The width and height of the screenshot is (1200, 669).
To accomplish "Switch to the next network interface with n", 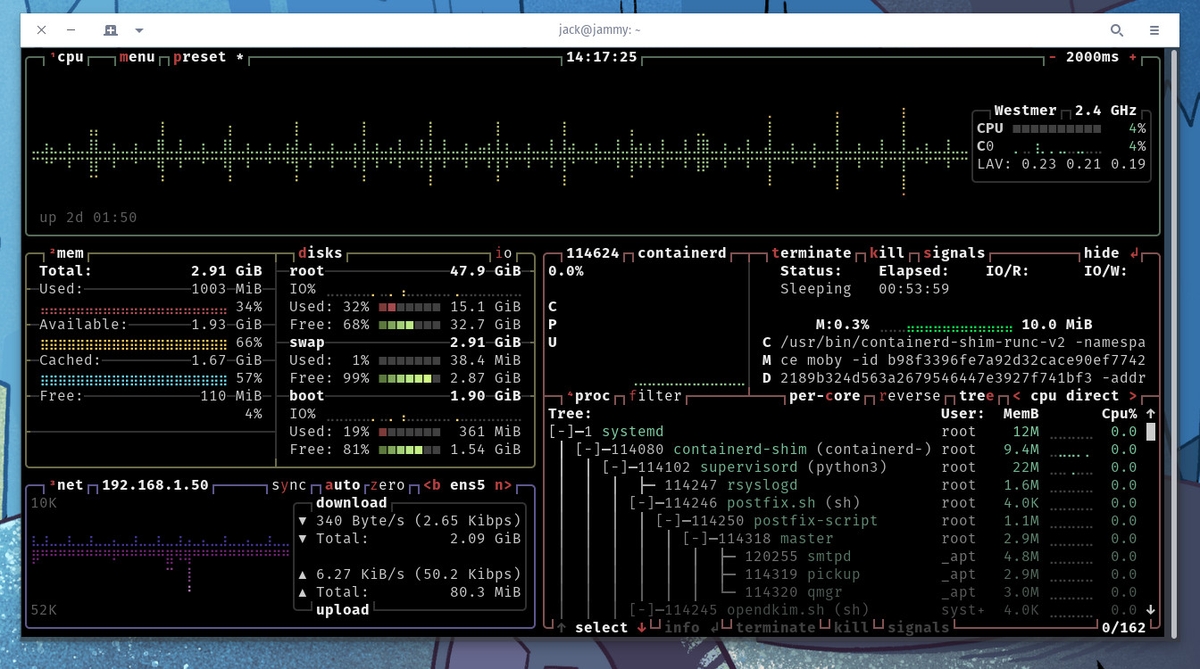I will click(505, 484).
